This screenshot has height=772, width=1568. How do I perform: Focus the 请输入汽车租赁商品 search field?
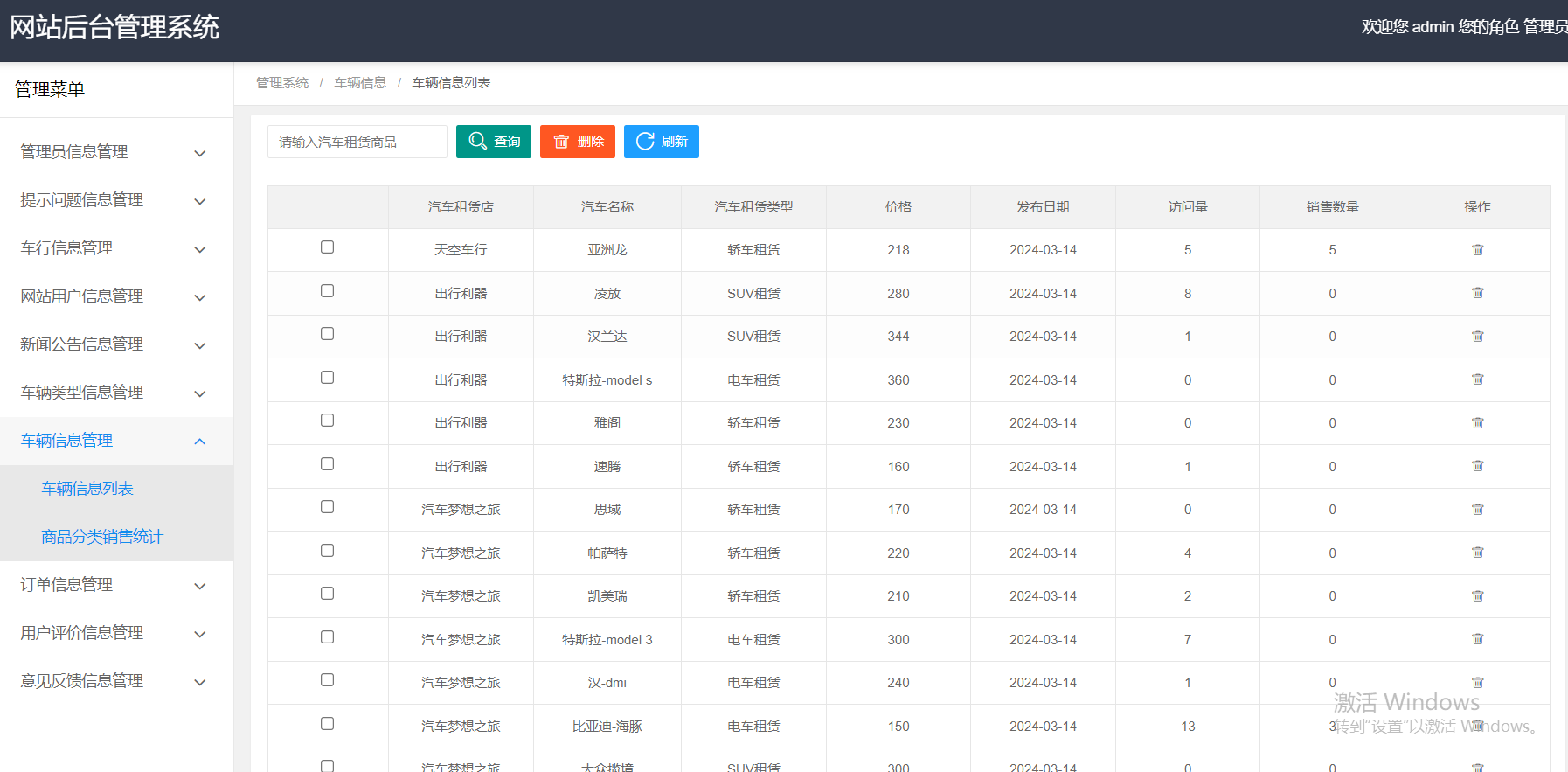pos(357,142)
